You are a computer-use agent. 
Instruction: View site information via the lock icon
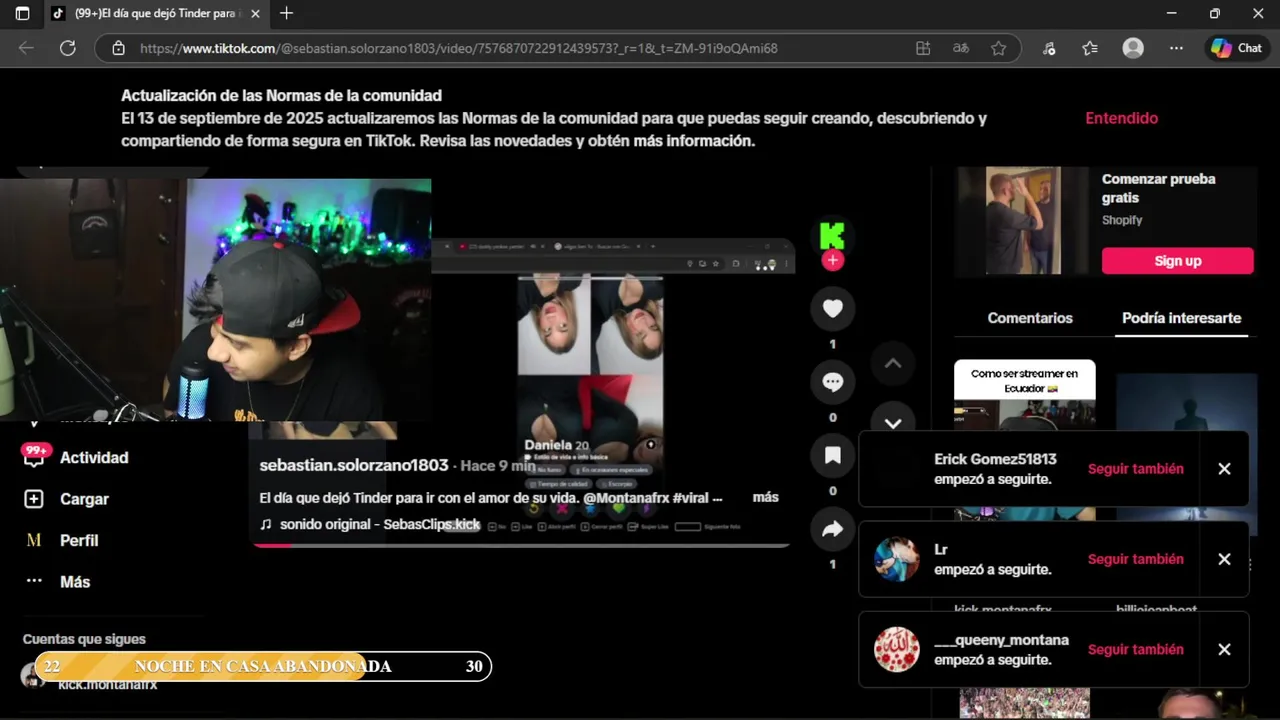tap(118, 48)
